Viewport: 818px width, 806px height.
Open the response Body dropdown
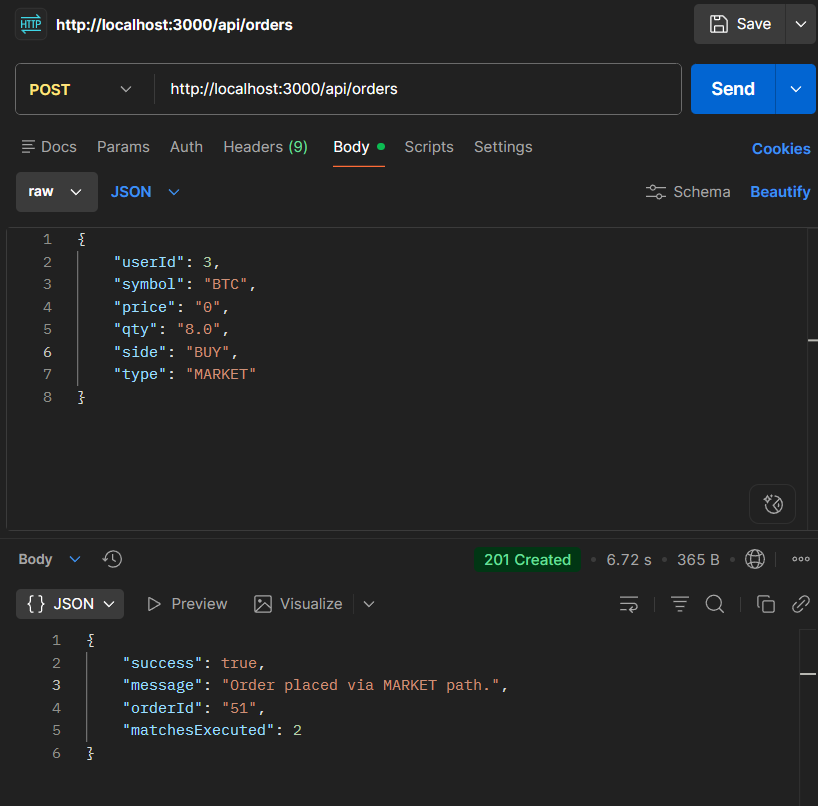(x=50, y=559)
